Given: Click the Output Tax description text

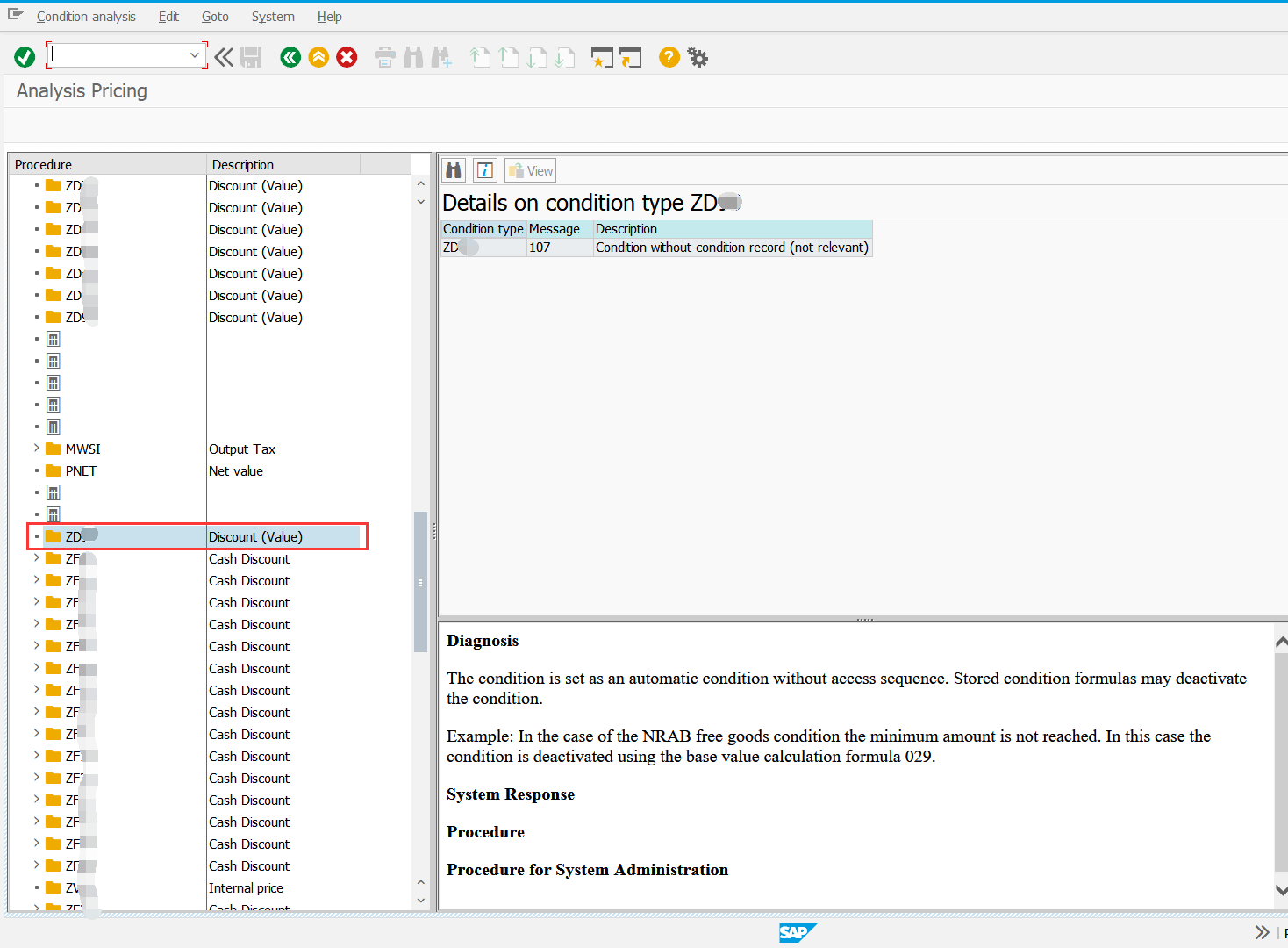Looking at the screenshot, I should (242, 449).
